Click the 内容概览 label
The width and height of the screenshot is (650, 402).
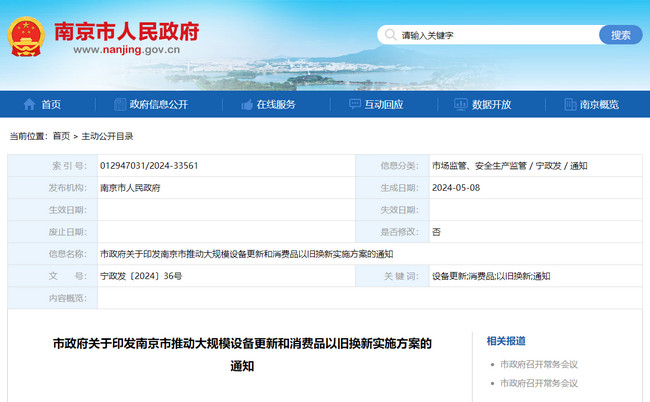(x=68, y=298)
